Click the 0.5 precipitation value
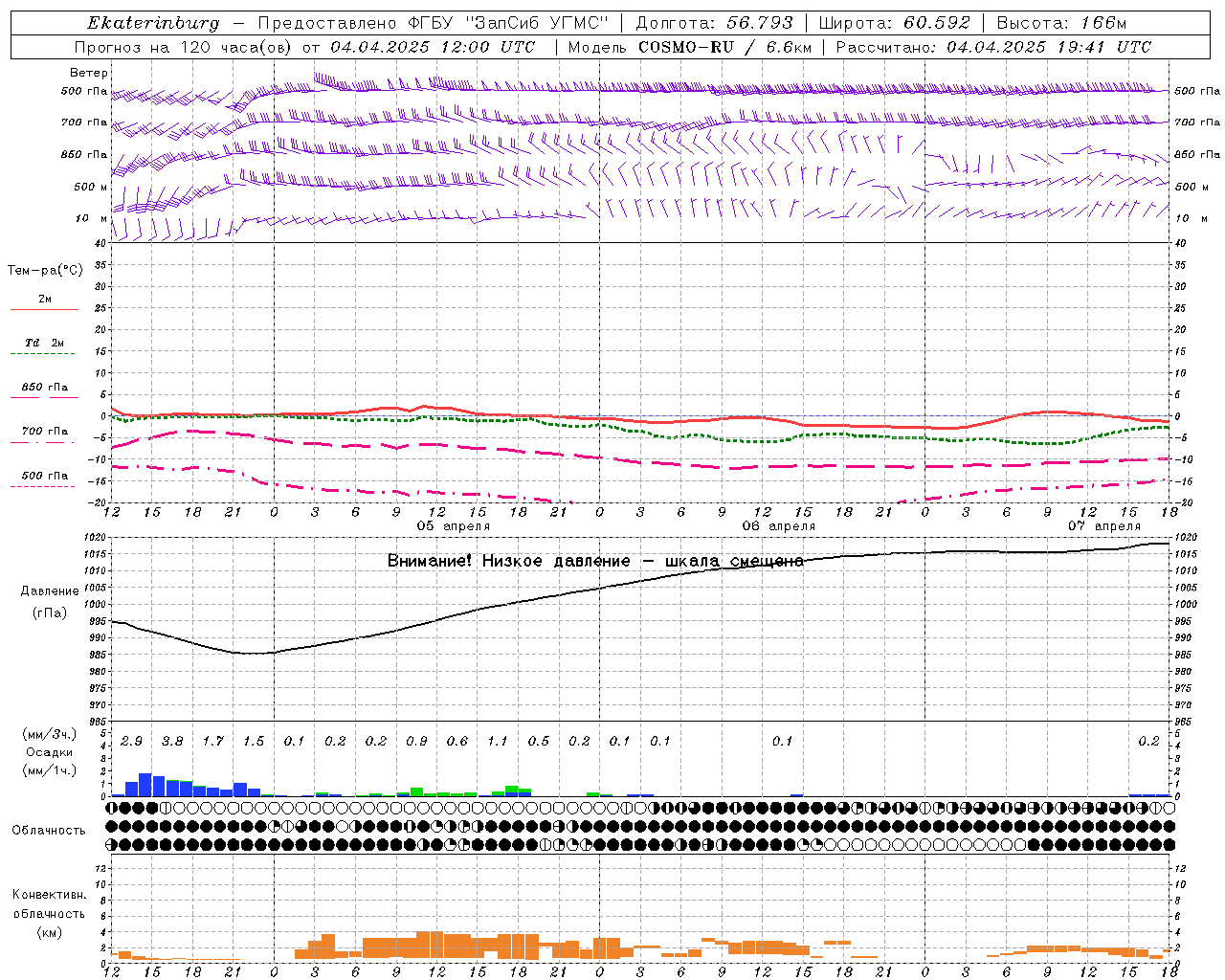This screenshot has height=980, width=1225. 539,742
